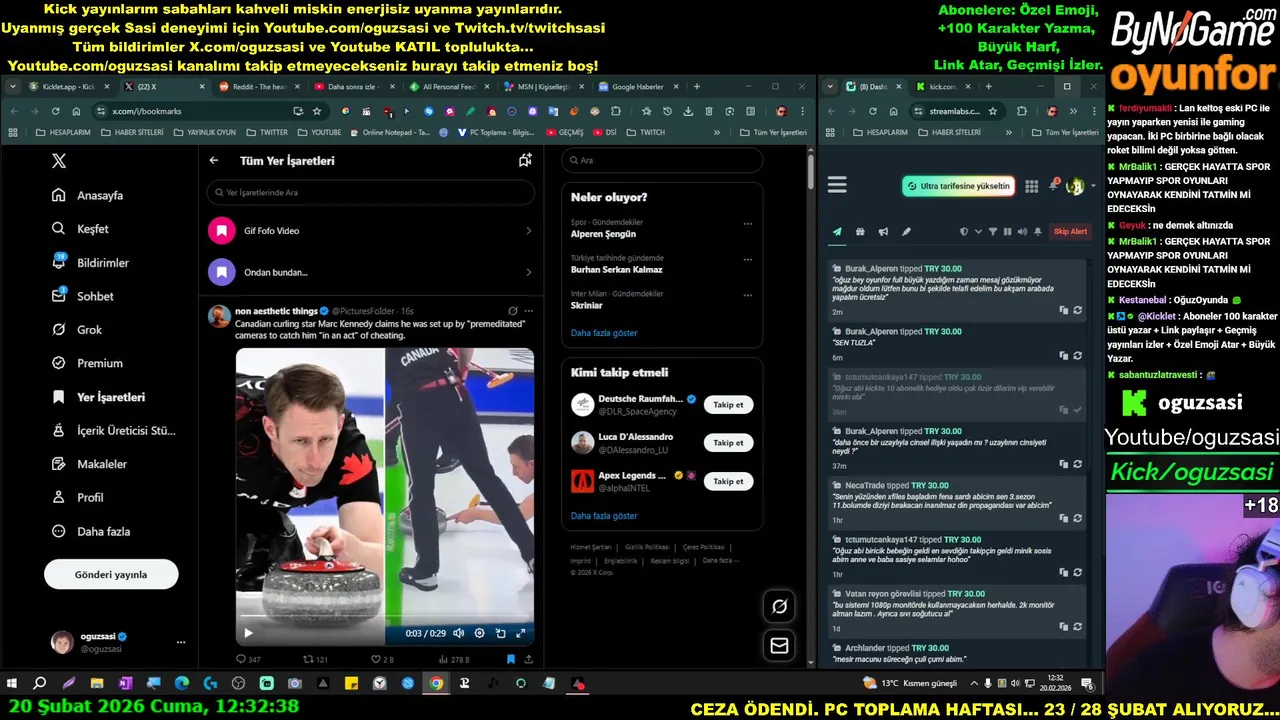Mute the curling video volume
The height and width of the screenshot is (720, 1280).
[x=458, y=633]
